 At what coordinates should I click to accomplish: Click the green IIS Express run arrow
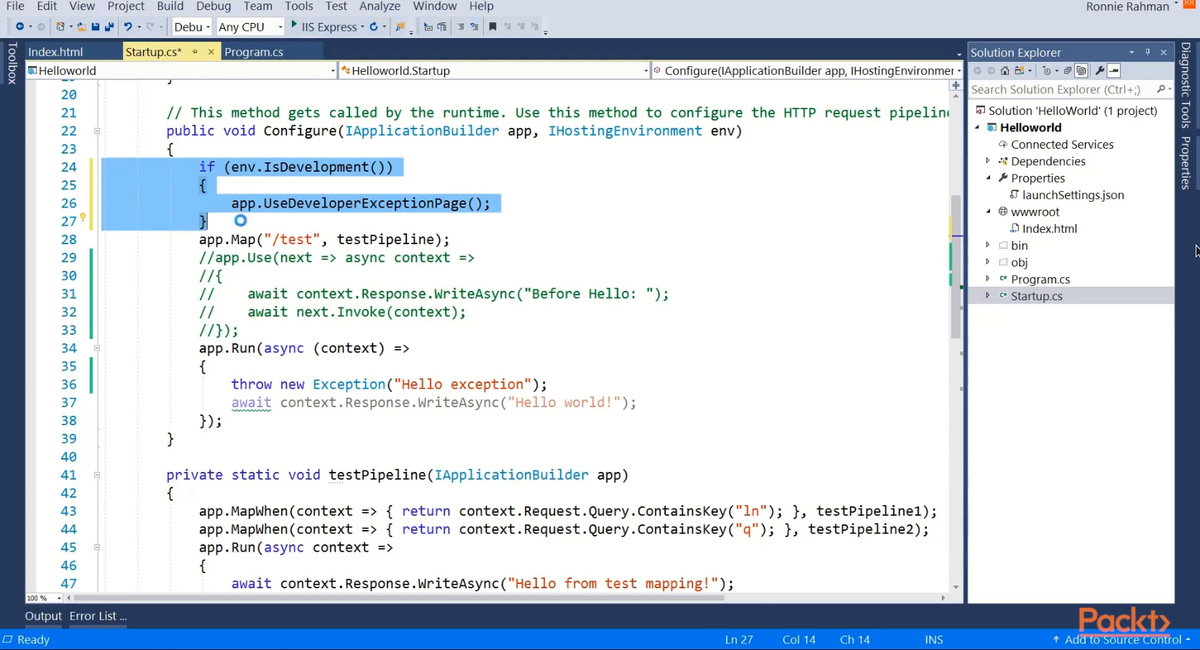click(x=294, y=25)
